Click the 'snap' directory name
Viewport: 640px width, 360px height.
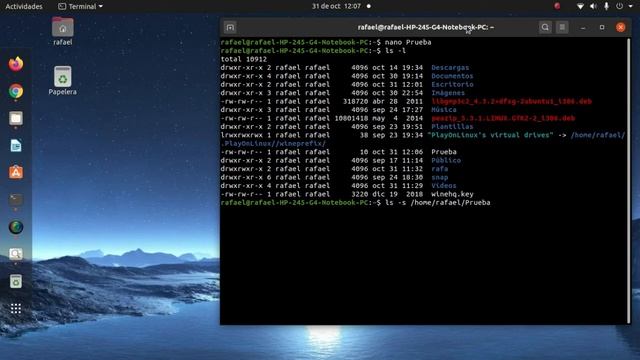point(440,178)
